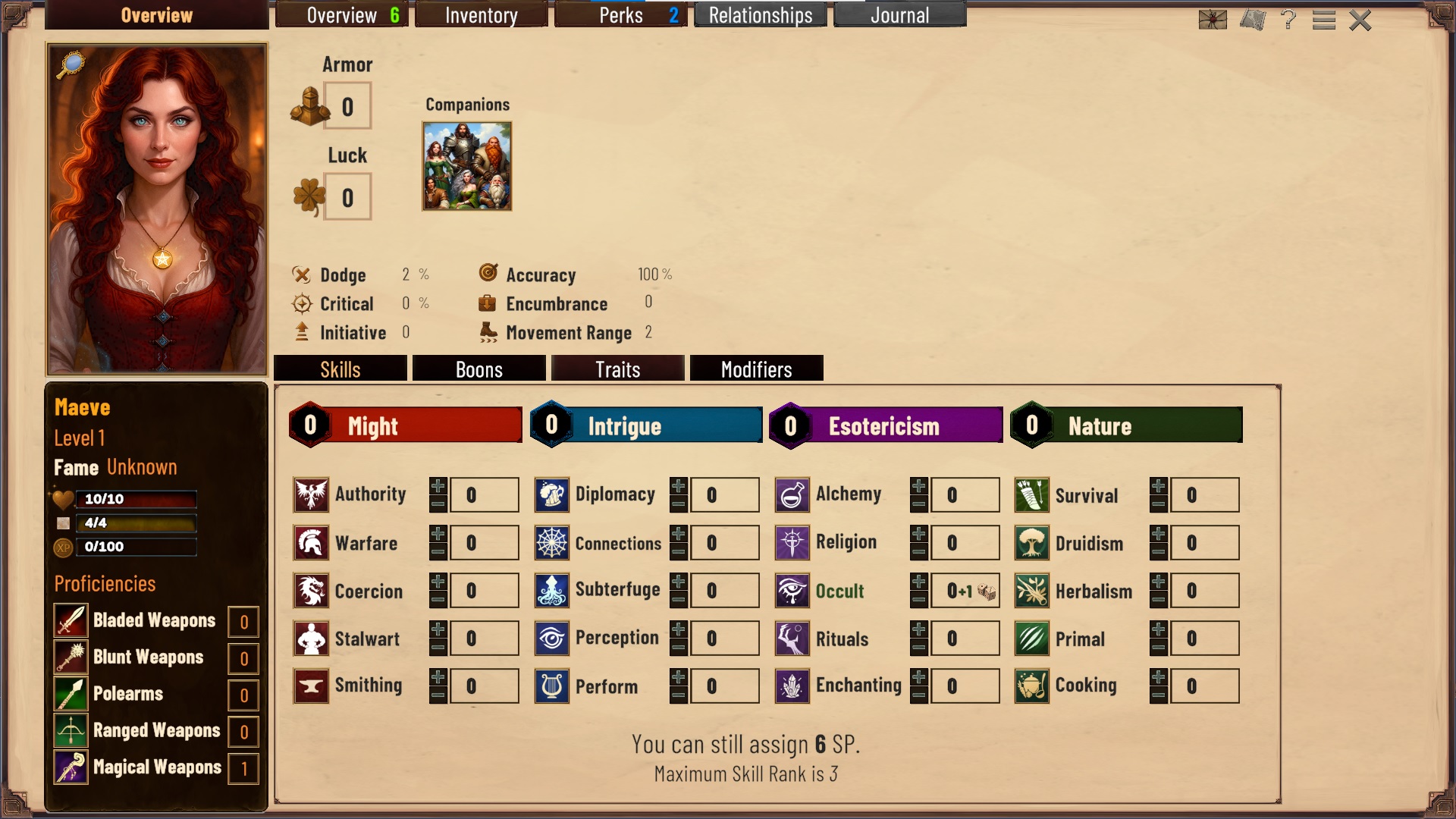Click the Druidism tree icon

pyautogui.click(x=1031, y=543)
